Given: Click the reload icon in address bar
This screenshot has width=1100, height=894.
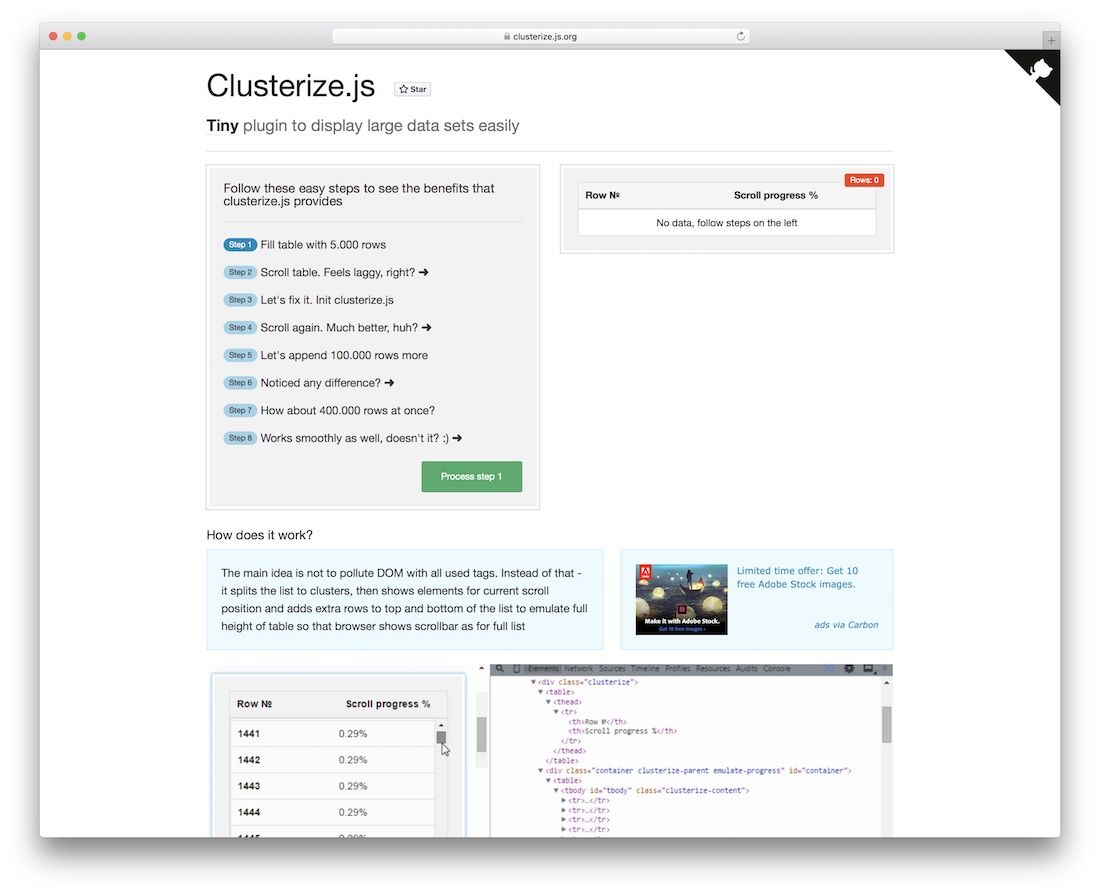Looking at the screenshot, I should point(740,36).
